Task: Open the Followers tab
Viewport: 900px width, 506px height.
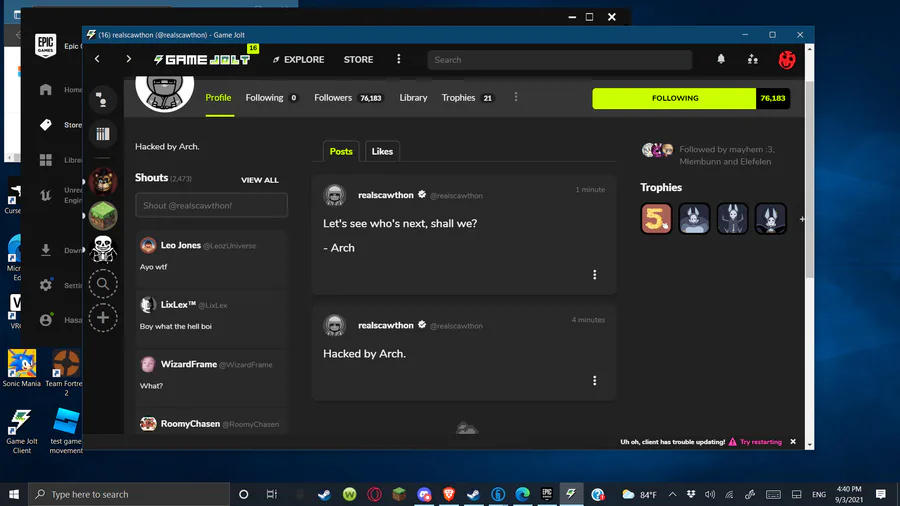Action: (348, 98)
